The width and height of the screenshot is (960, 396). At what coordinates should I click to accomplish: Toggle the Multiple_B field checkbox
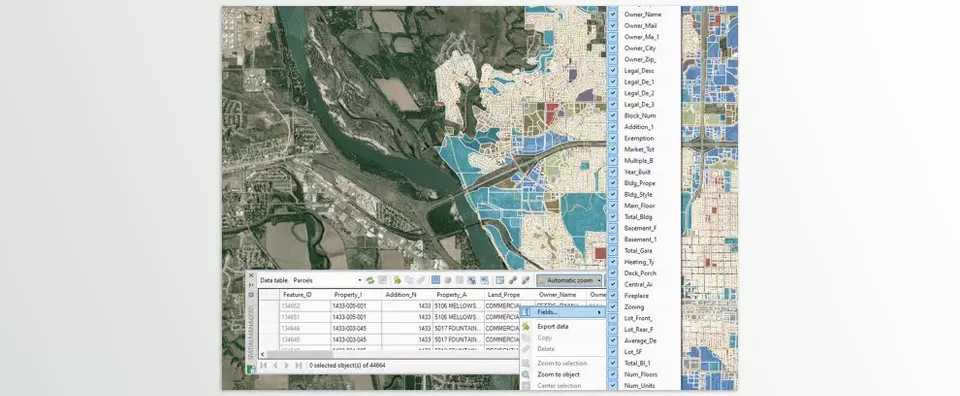pos(613,160)
